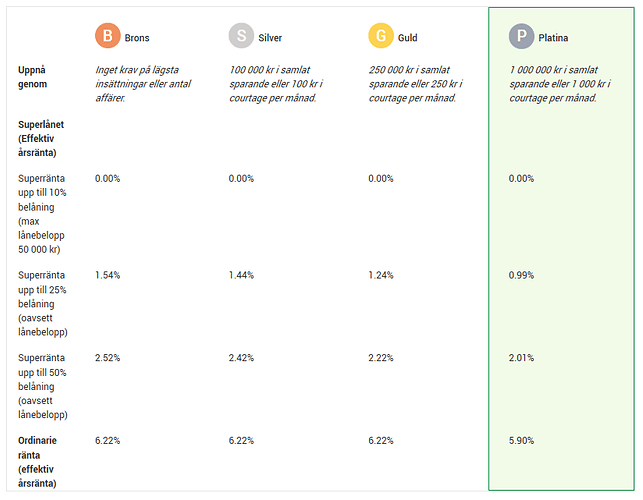Click the 0.99% rate in Platina column

click(x=522, y=274)
